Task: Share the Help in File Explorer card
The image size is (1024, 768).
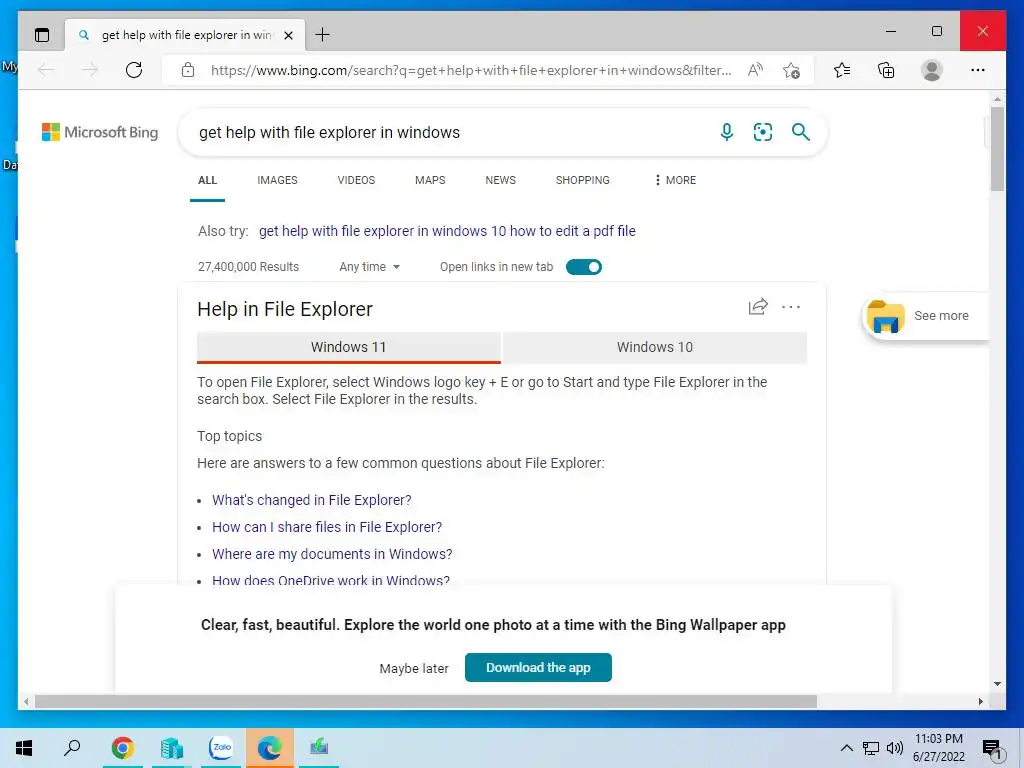Action: point(758,306)
